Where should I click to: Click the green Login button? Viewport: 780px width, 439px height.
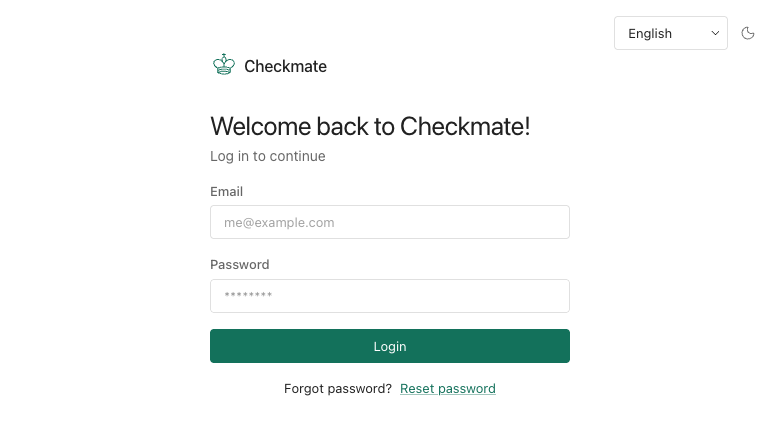pyautogui.click(x=390, y=346)
